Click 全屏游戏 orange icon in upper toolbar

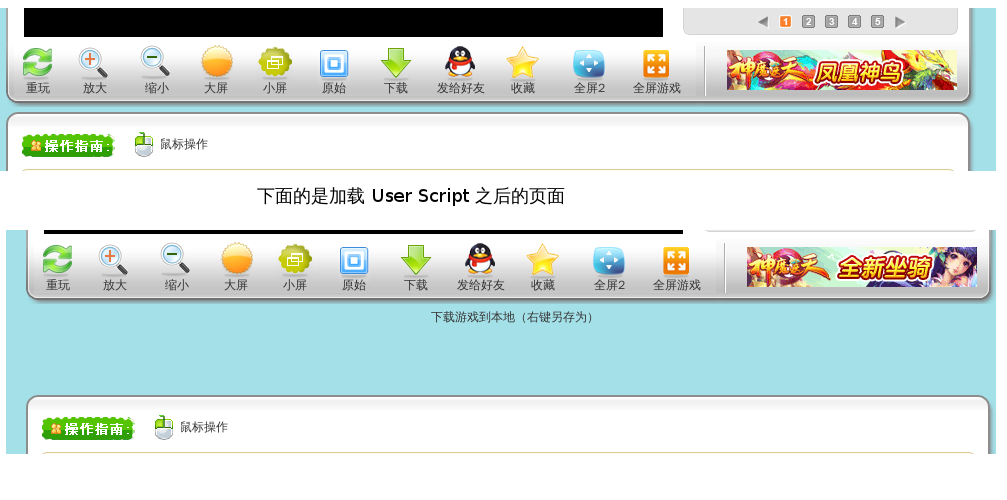tap(656, 64)
